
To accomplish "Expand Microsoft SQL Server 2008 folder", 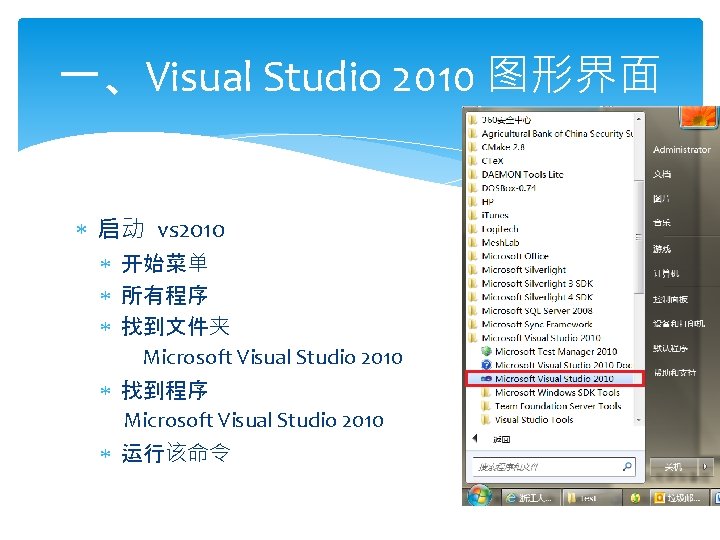I will 530,310.
